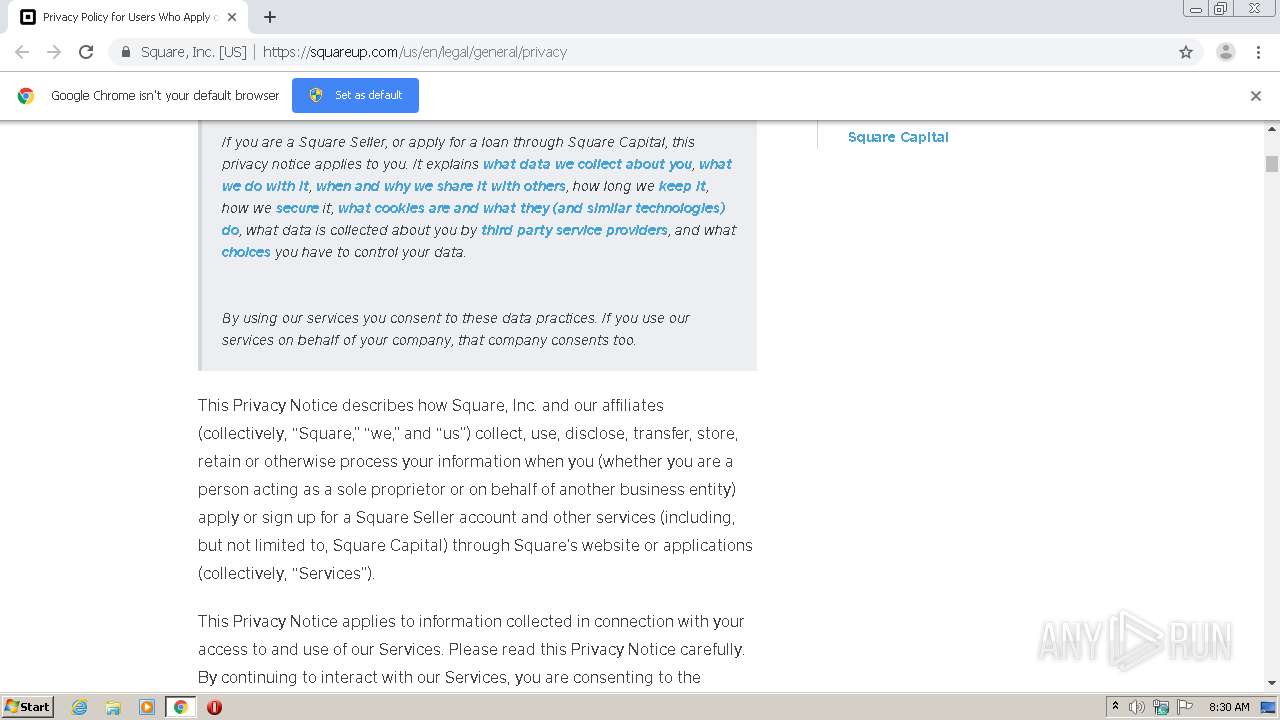
Task: Reload the page with the refresh icon
Action: click(x=86, y=52)
